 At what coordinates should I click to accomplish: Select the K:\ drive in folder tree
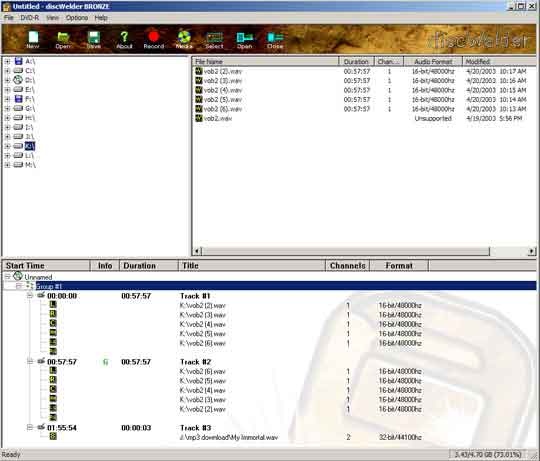point(30,146)
